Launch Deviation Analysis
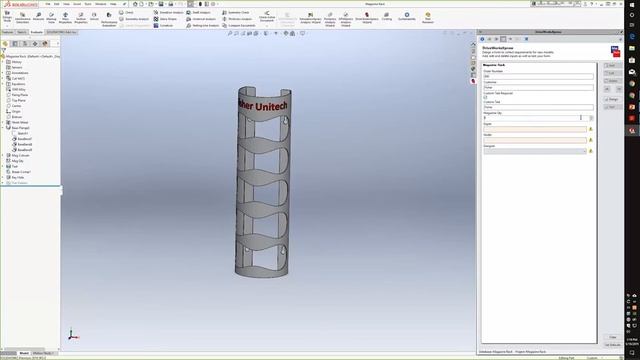 coord(169,13)
